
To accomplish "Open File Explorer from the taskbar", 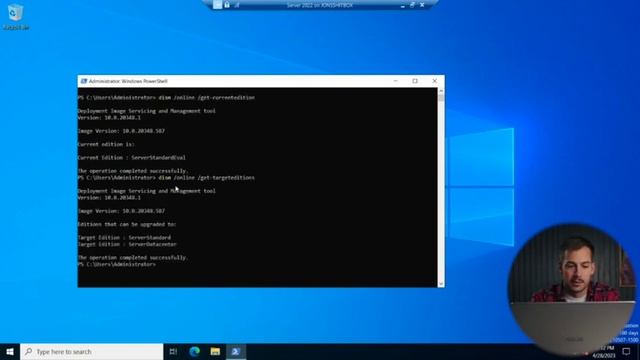I will tap(215, 351).
